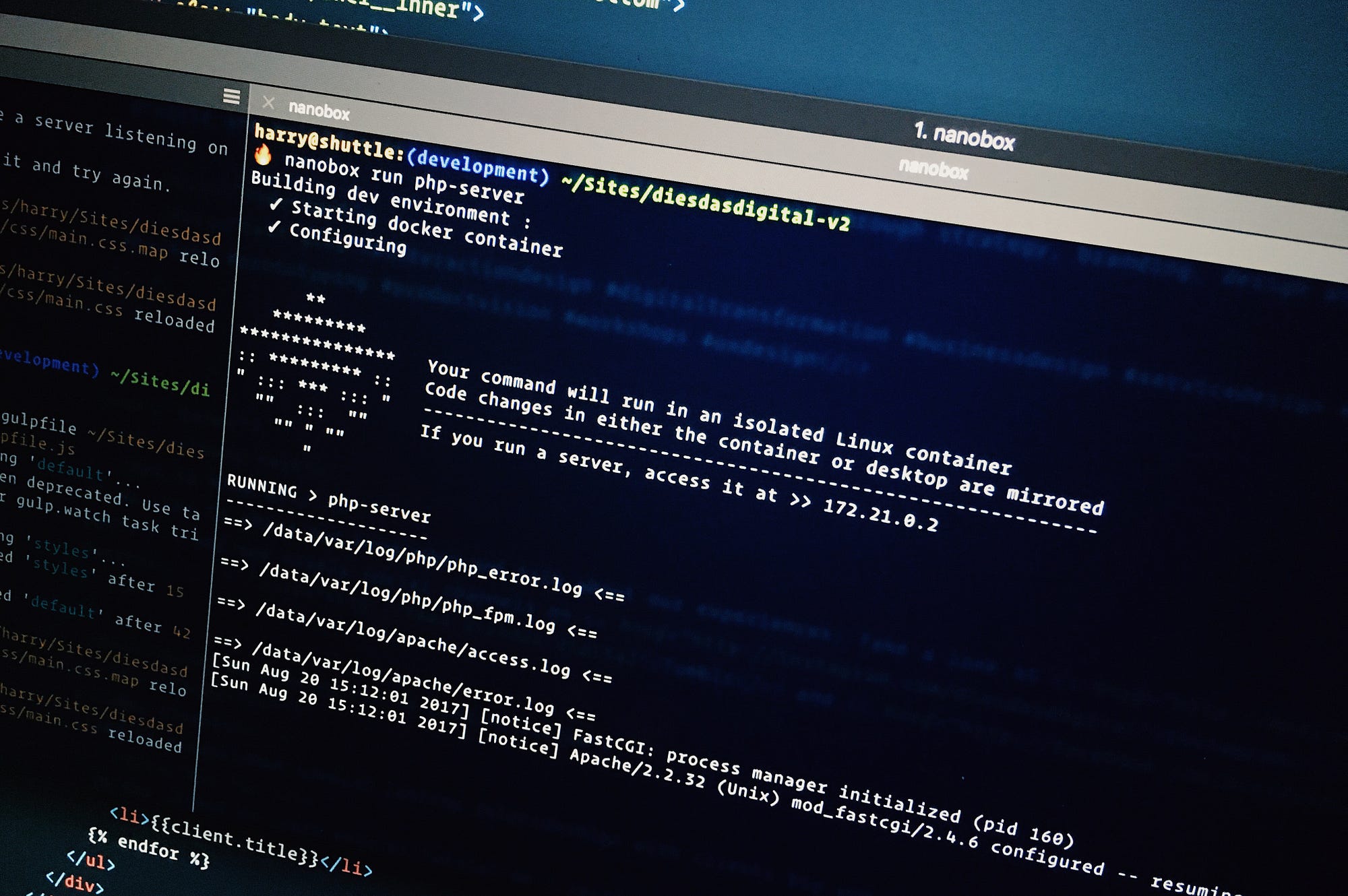Click the checkmark beside 'Configuring'
Viewport: 1348px width, 896px height.
(x=273, y=227)
